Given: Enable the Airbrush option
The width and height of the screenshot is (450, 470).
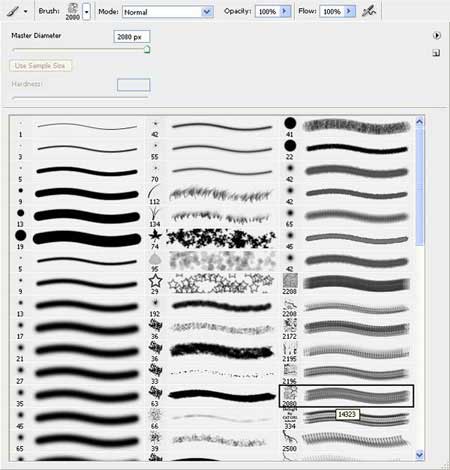Looking at the screenshot, I should click(369, 12).
